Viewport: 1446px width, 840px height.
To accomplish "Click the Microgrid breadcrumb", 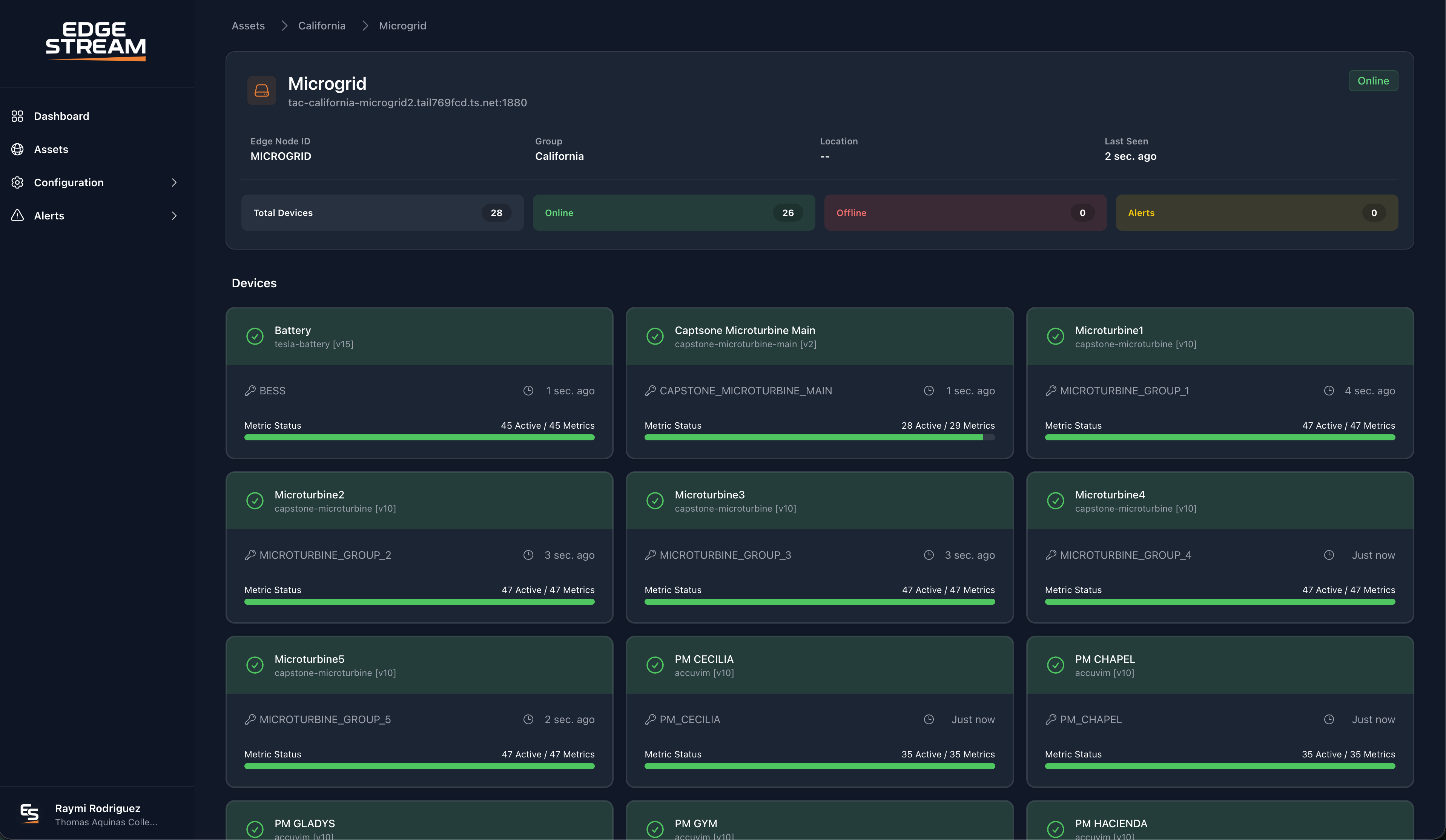I will click(402, 26).
